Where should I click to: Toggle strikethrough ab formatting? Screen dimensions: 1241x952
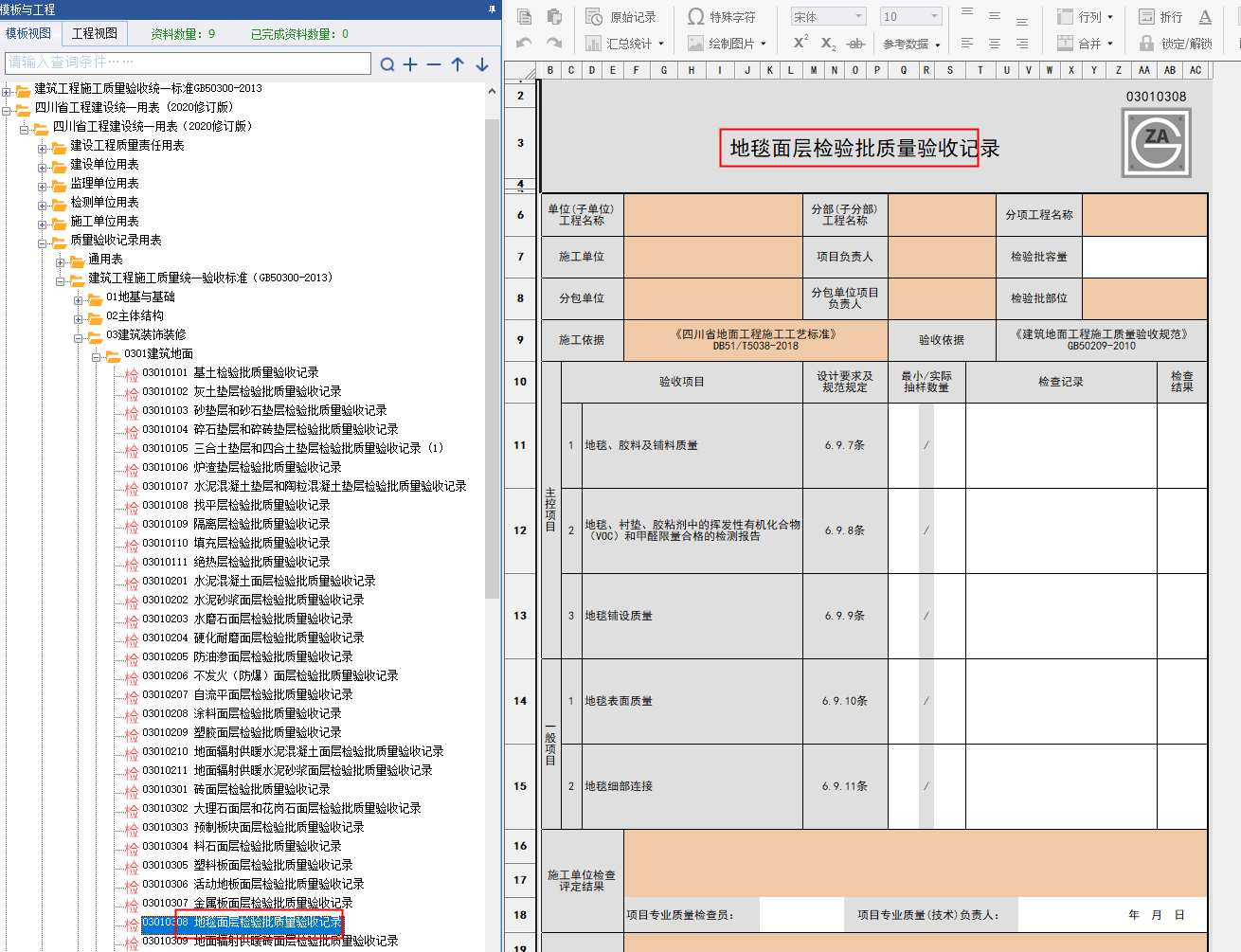click(856, 44)
